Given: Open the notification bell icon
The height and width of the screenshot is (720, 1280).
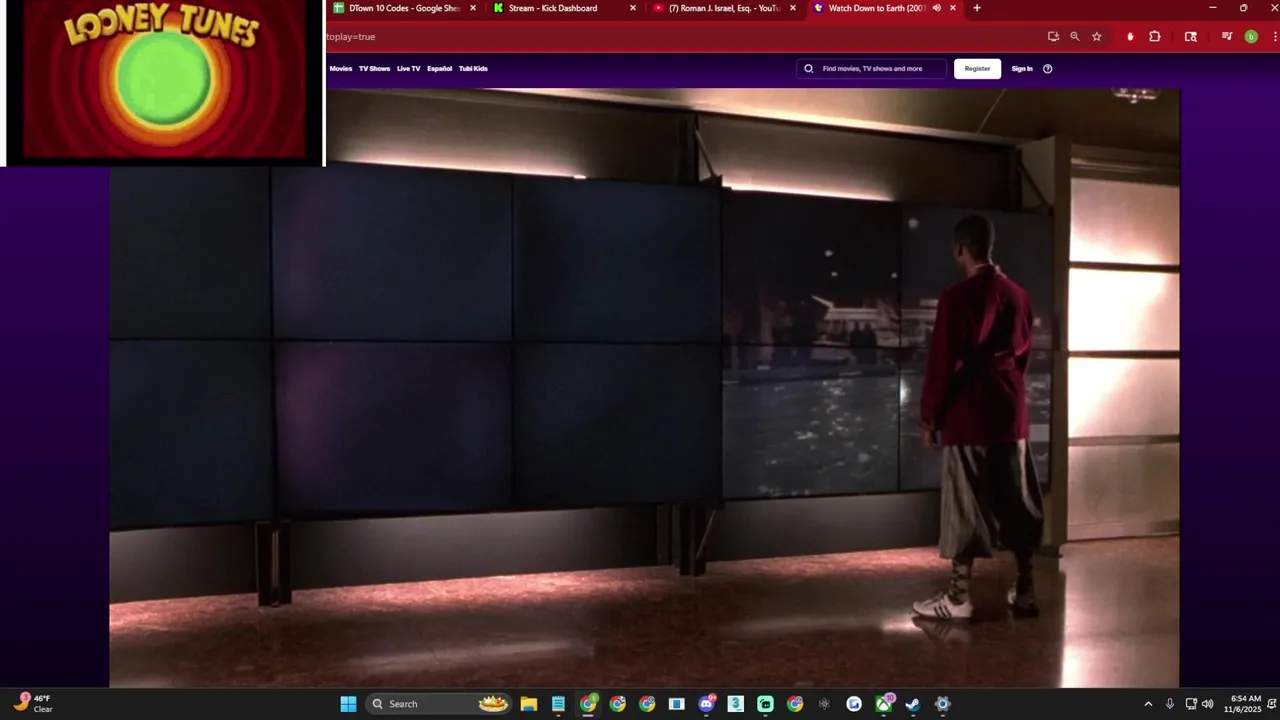Looking at the screenshot, I should (1272, 704).
